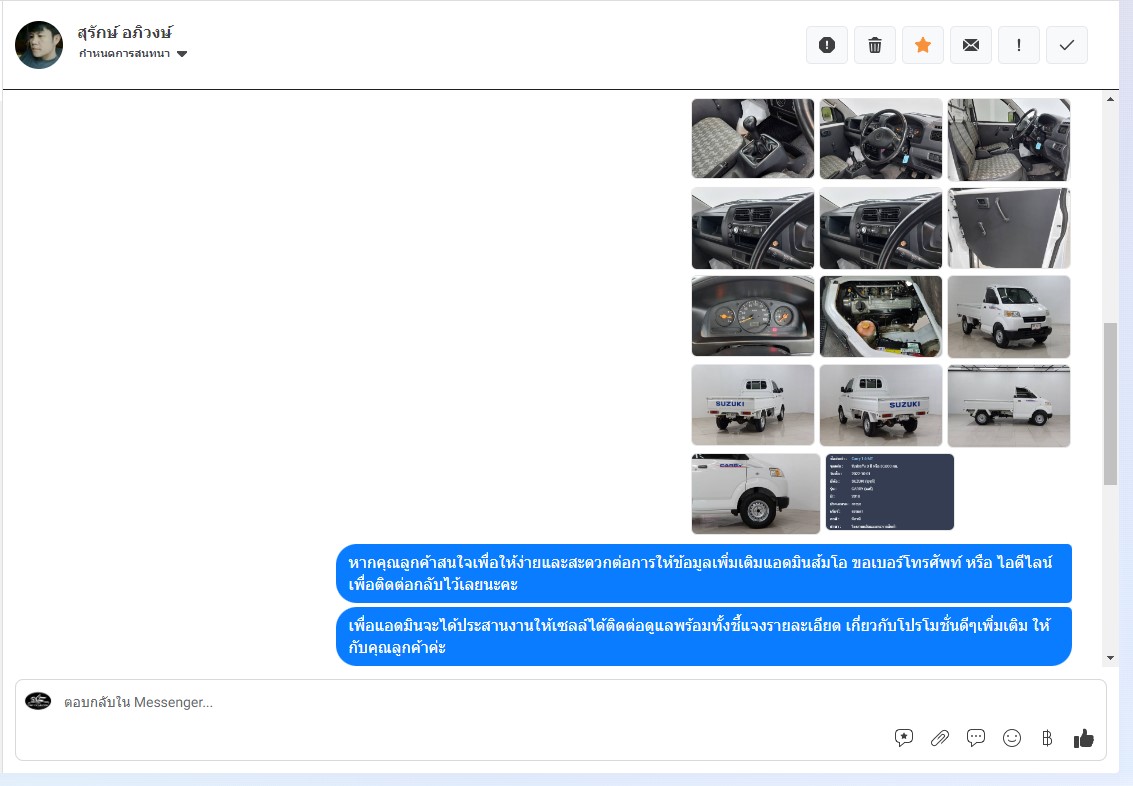Click the Baht currency payment icon
Screen dimensions: 1133x786
(x=1047, y=738)
